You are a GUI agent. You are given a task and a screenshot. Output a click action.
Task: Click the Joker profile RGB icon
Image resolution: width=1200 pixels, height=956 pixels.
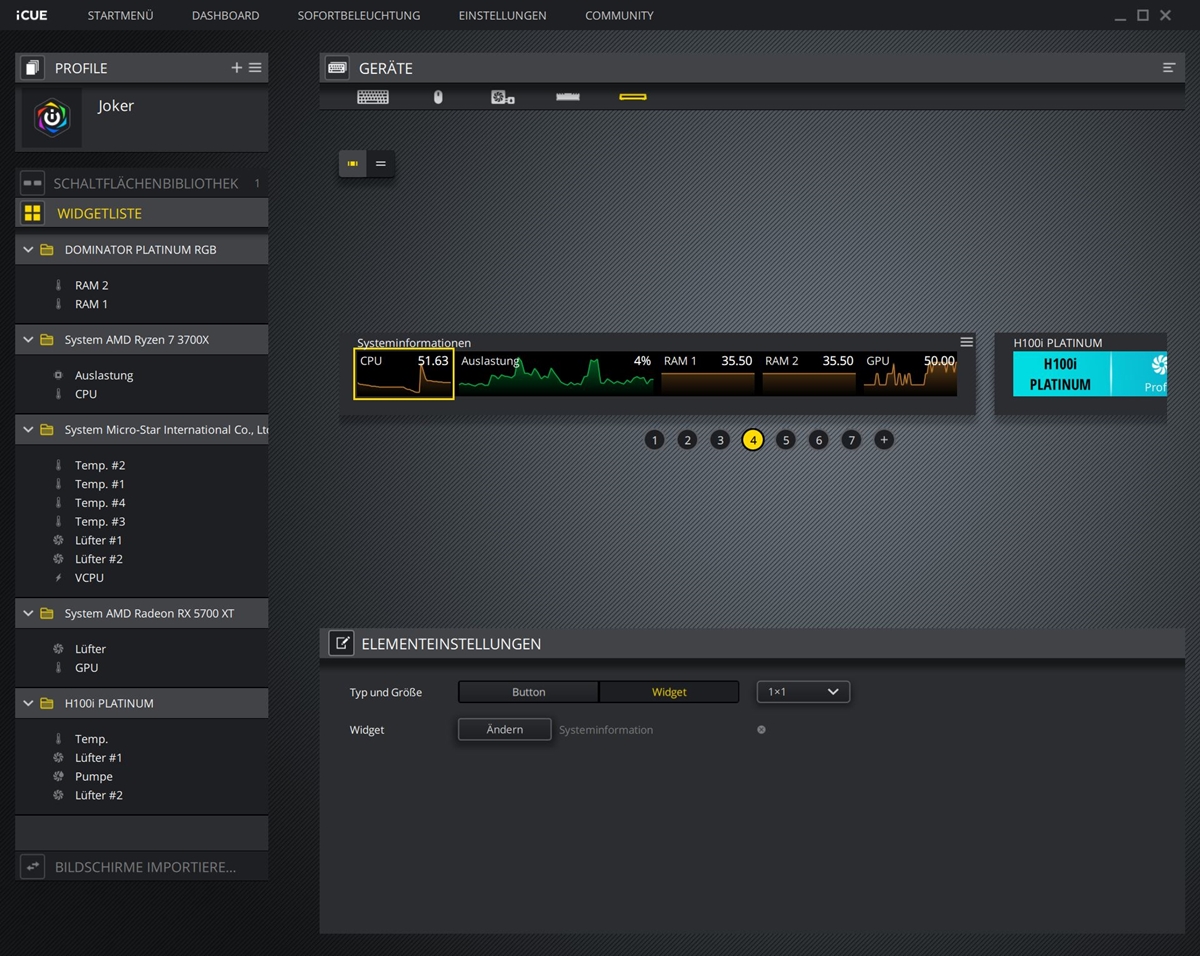pyautogui.click(x=51, y=117)
